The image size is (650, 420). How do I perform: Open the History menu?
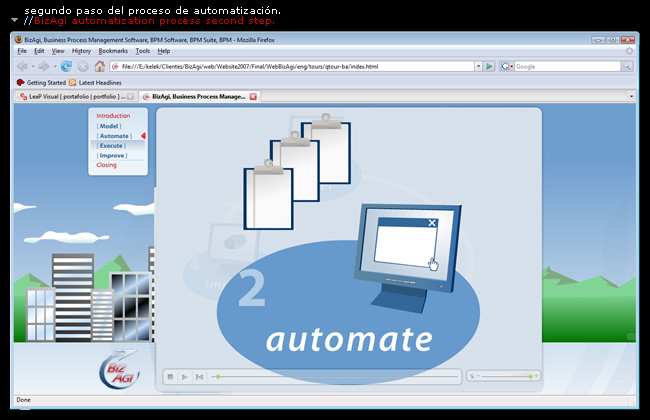pos(81,50)
